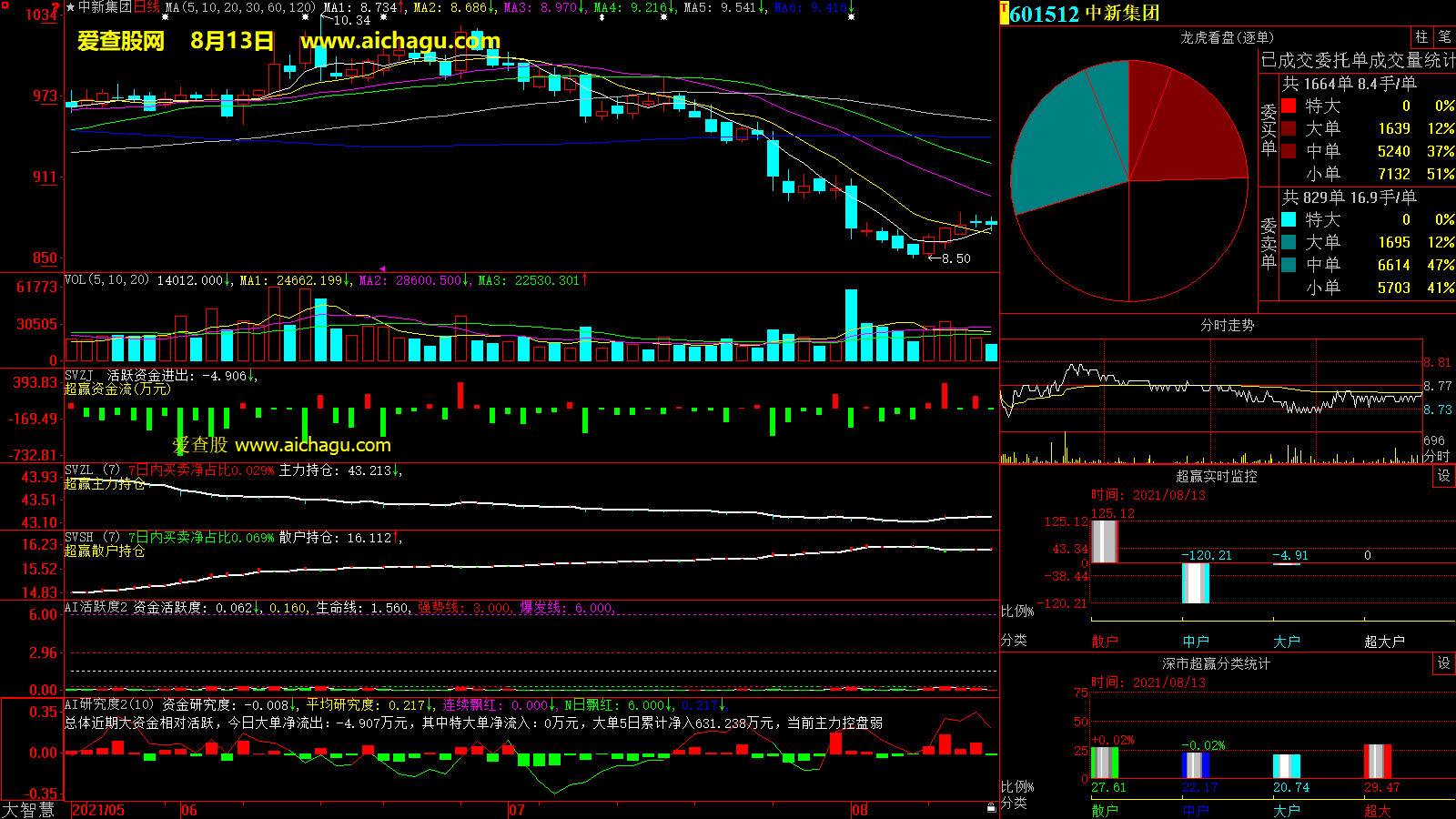The image size is (1456, 819).
Task: Click the www.aichagu.com link at top
Action: click(x=400, y=41)
